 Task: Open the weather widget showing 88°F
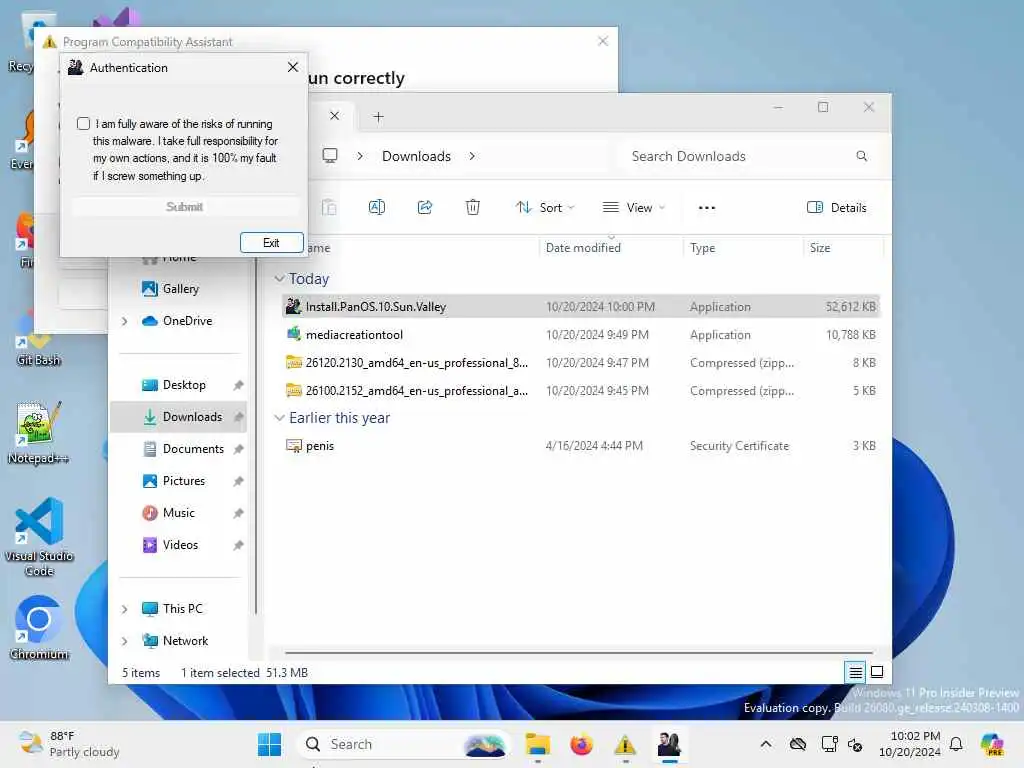(x=69, y=744)
